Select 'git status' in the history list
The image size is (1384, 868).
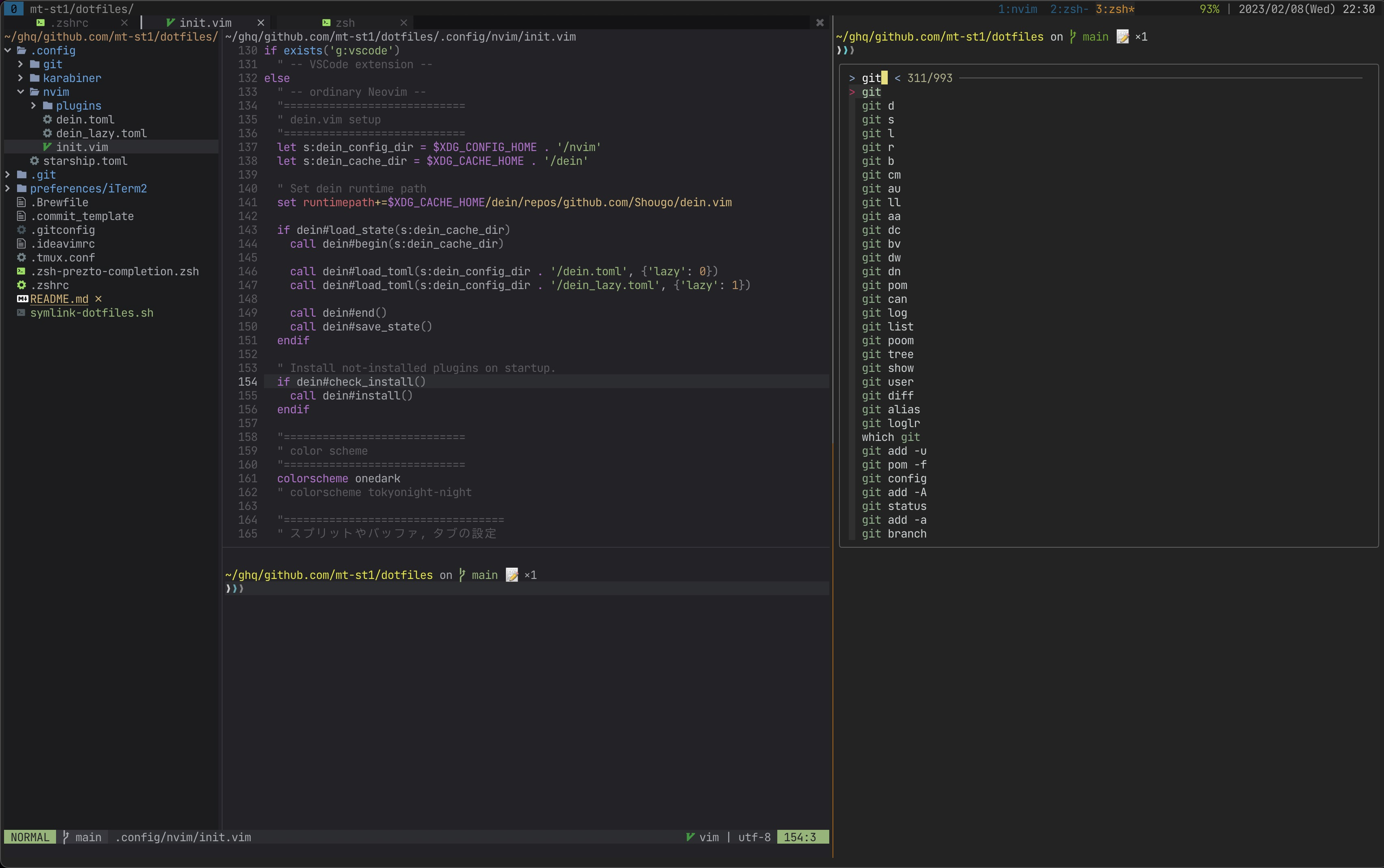point(893,506)
